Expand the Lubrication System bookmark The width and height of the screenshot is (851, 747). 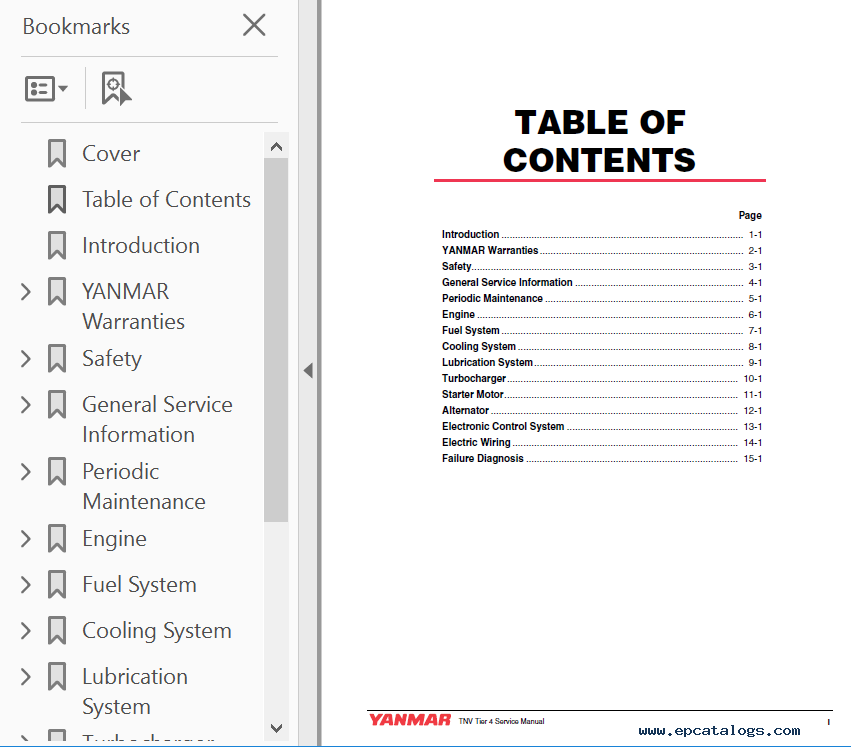click(x=26, y=677)
